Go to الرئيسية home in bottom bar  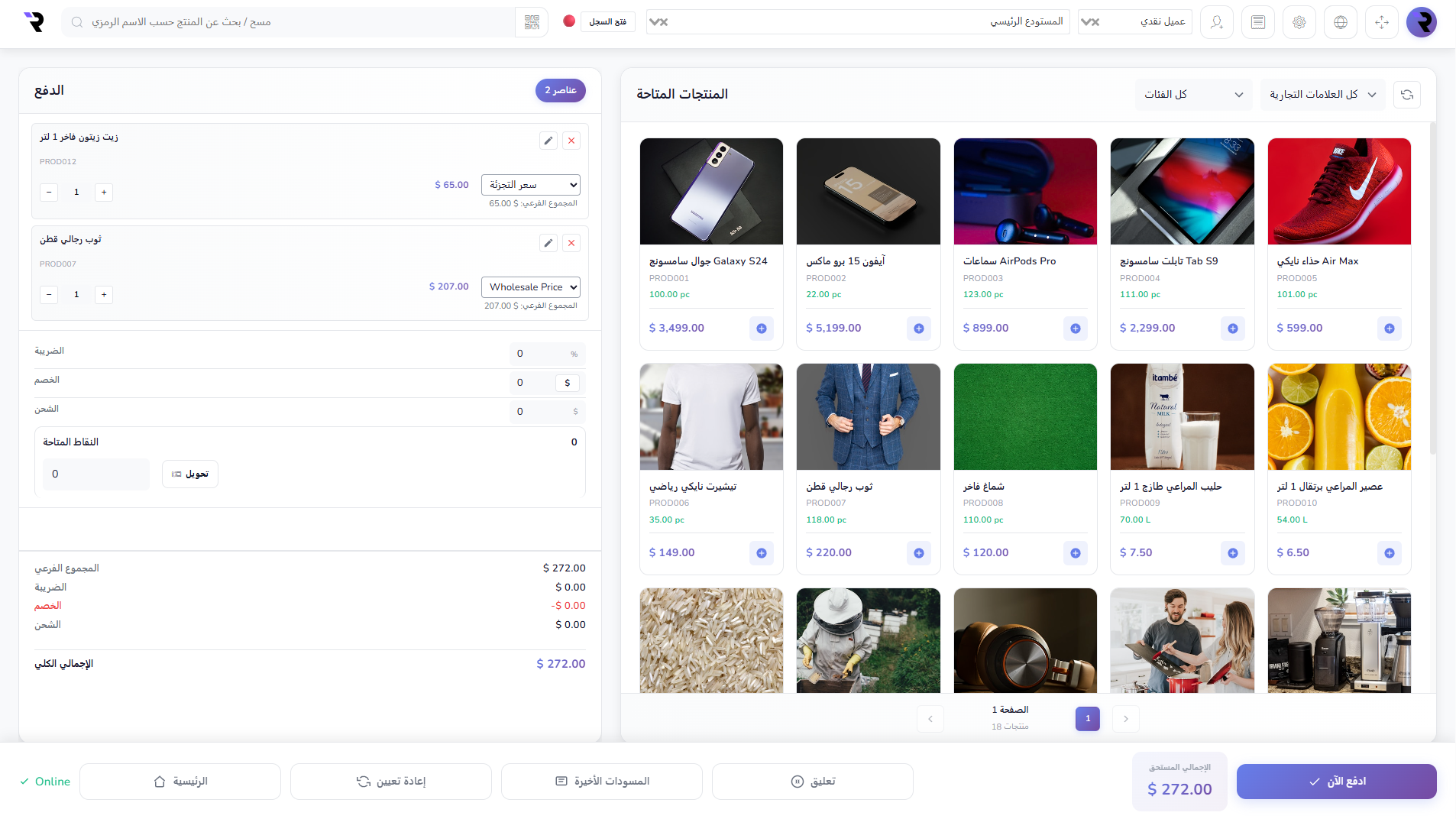coord(180,782)
